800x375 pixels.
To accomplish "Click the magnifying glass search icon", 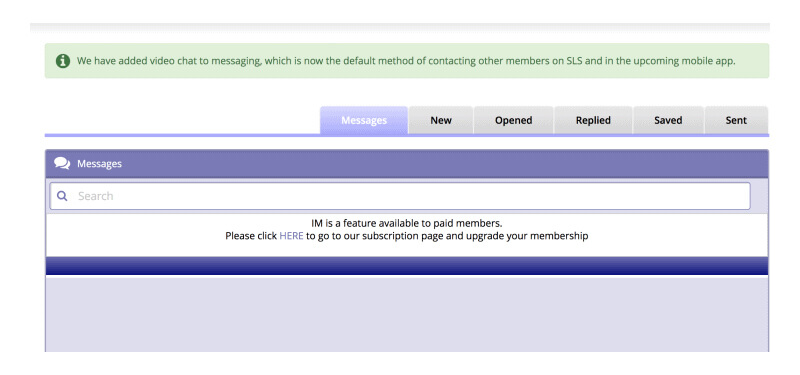I will 62,196.
